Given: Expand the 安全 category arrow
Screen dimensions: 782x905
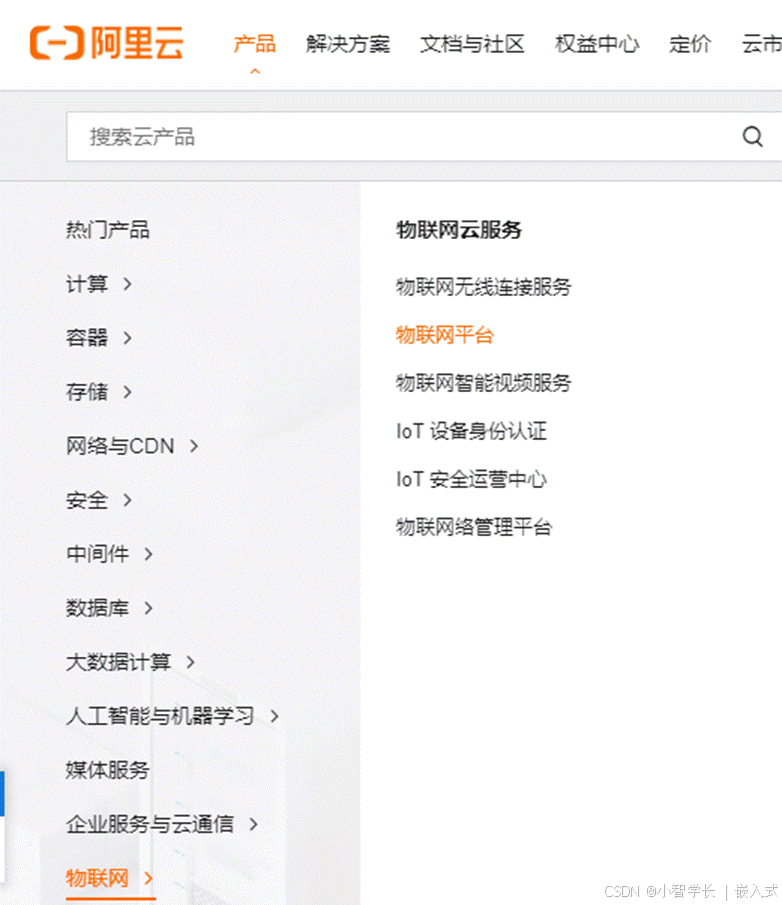Looking at the screenshot, I should pyautogui.click(x=128, y=500).
